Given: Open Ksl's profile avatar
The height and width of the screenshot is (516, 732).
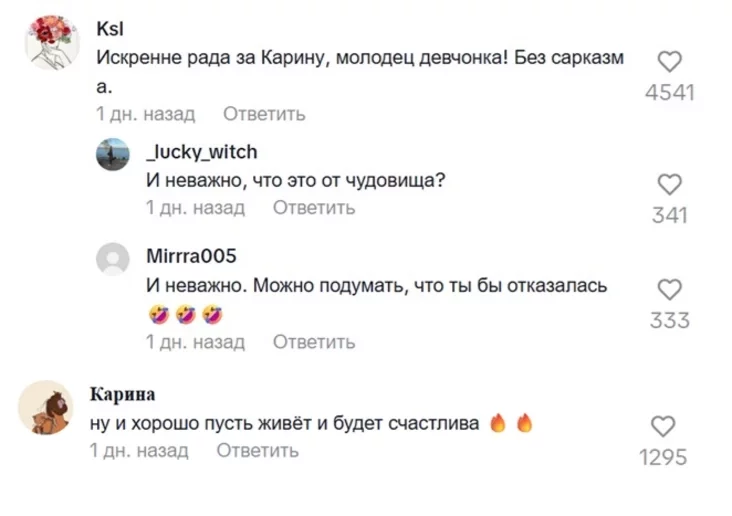Looking at the screenshot, I should coord(52,43).
